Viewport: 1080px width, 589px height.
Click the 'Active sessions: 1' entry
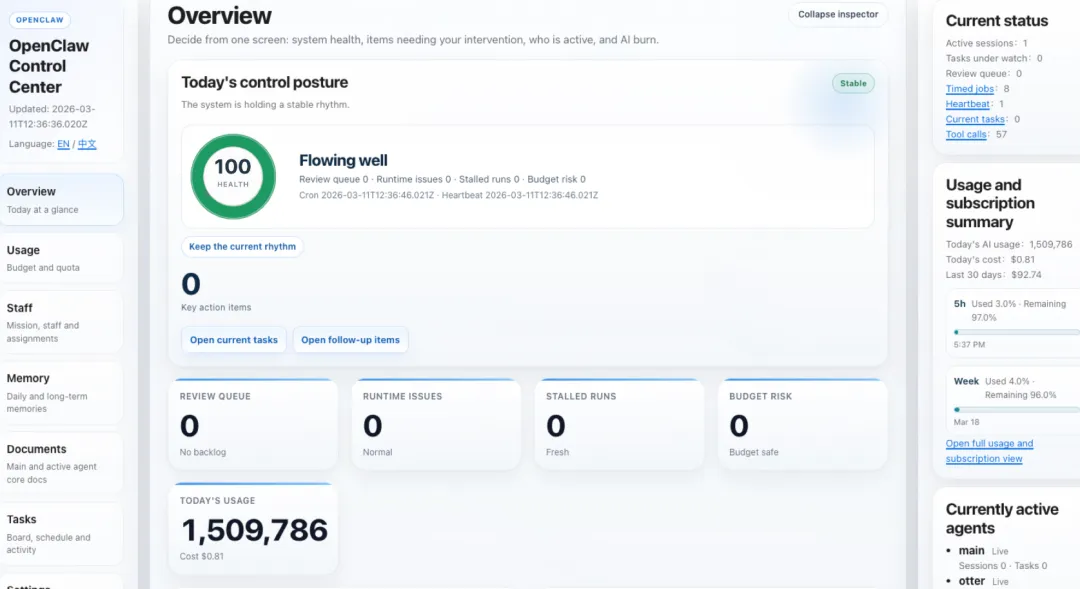pos(986,43)
